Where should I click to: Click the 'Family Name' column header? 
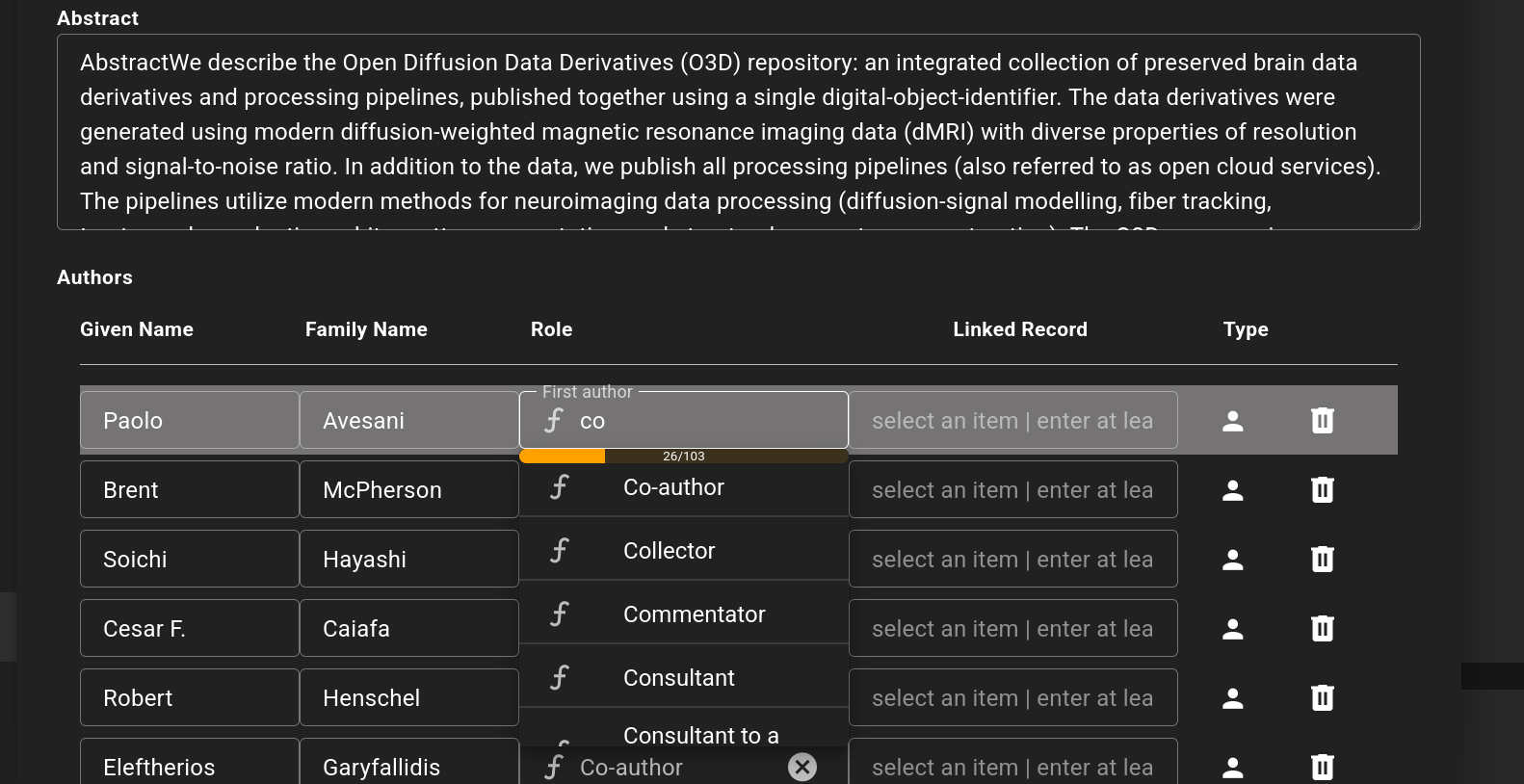[366, 329]
